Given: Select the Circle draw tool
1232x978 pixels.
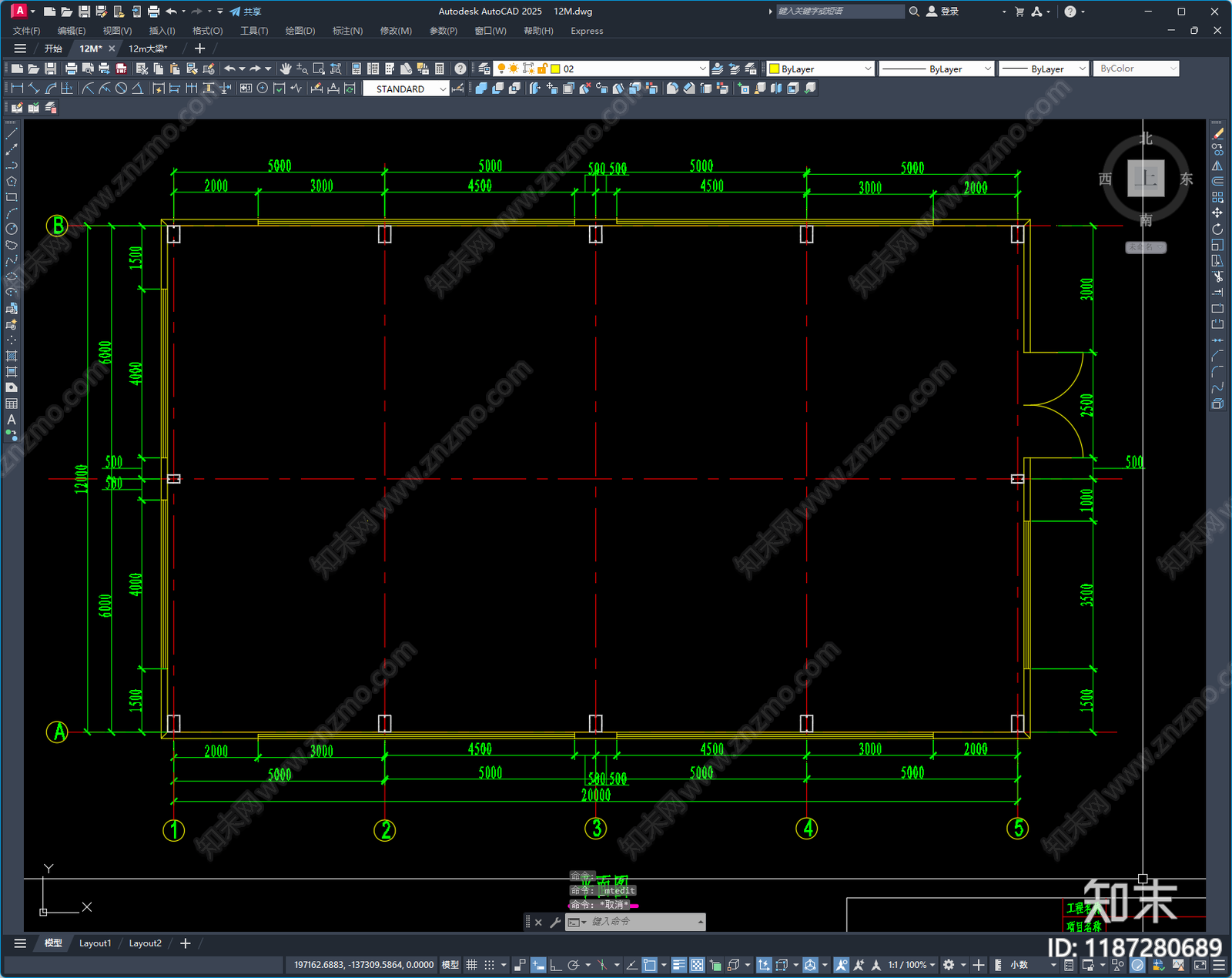Looking at the screenshot, I should coord(12,229).
